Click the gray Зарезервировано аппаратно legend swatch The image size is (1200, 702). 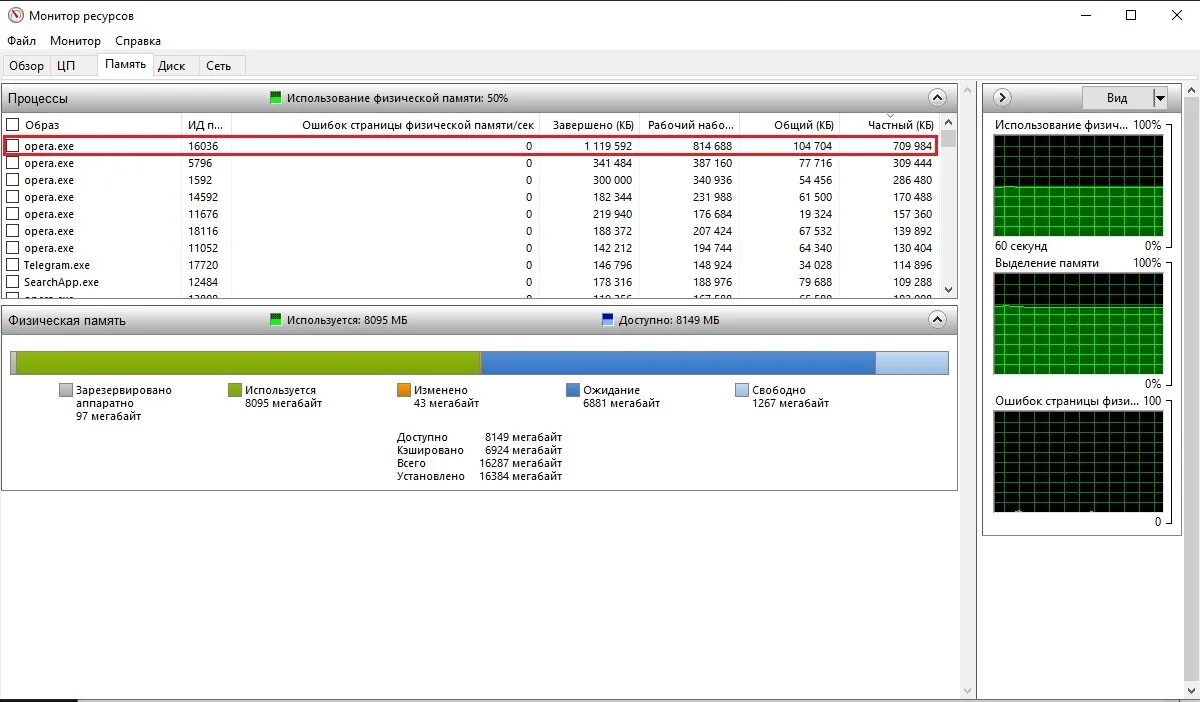tap(66, 390)
